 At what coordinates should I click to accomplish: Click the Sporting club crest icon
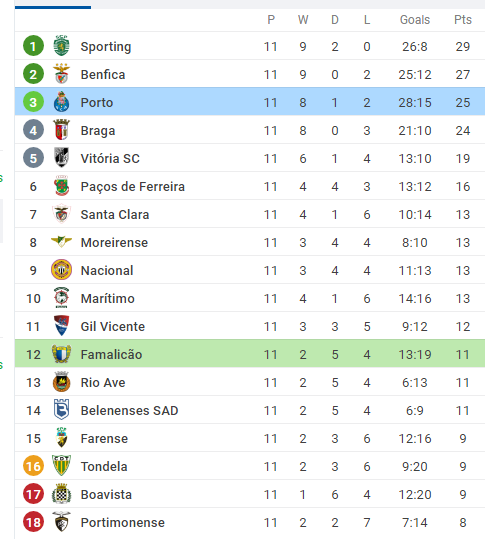[62, 46]
